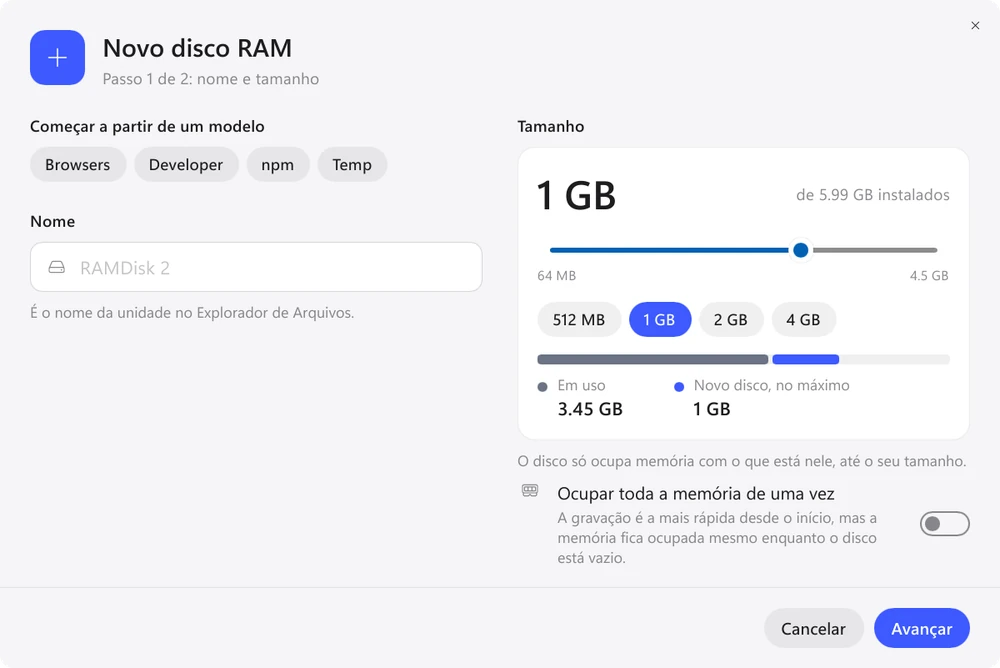The height and width of the screenshot is (668, 1000).
Task: Close the dialog with the X button
Action: click(x=975, y=26)
